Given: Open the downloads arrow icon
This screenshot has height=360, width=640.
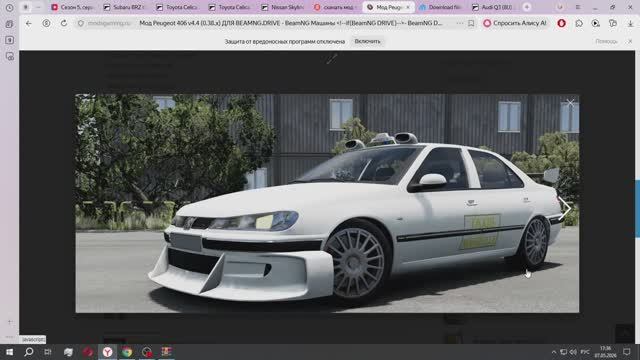Looking at the screenshot, I should coord(630,24).
